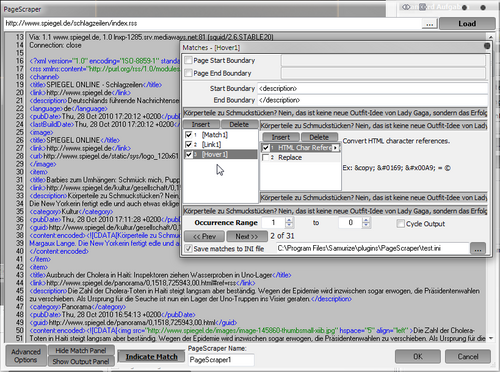Click Hide Match Panel button
The height and width of the screenshot is (372, 500).
pyautogui.click(x=81, y=351)
